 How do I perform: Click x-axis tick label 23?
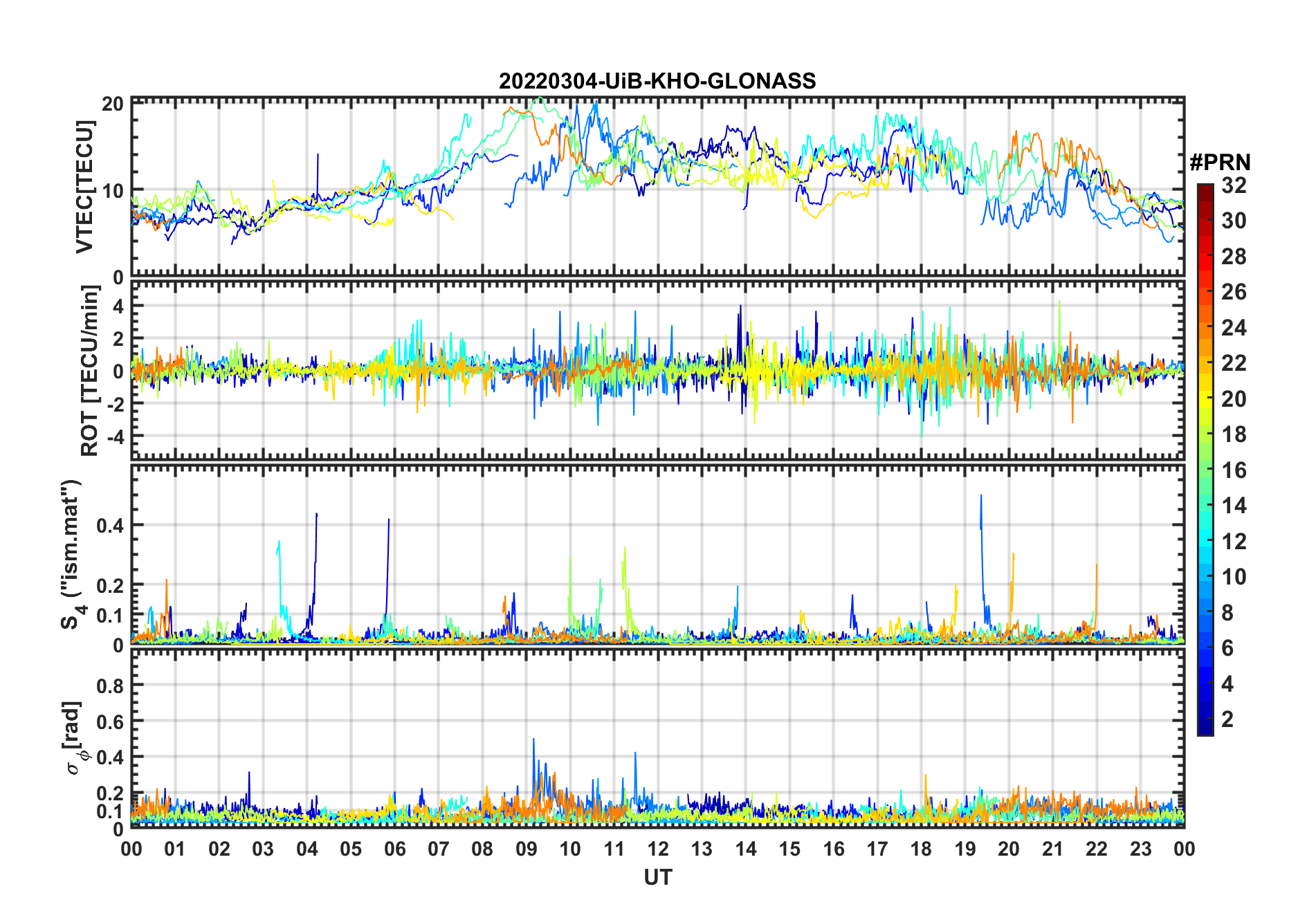click(1140, 849)
